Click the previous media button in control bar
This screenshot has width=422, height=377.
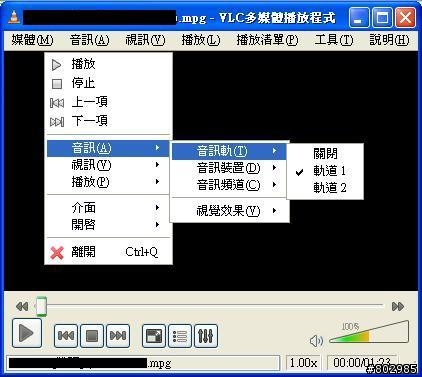coord(66,335)
